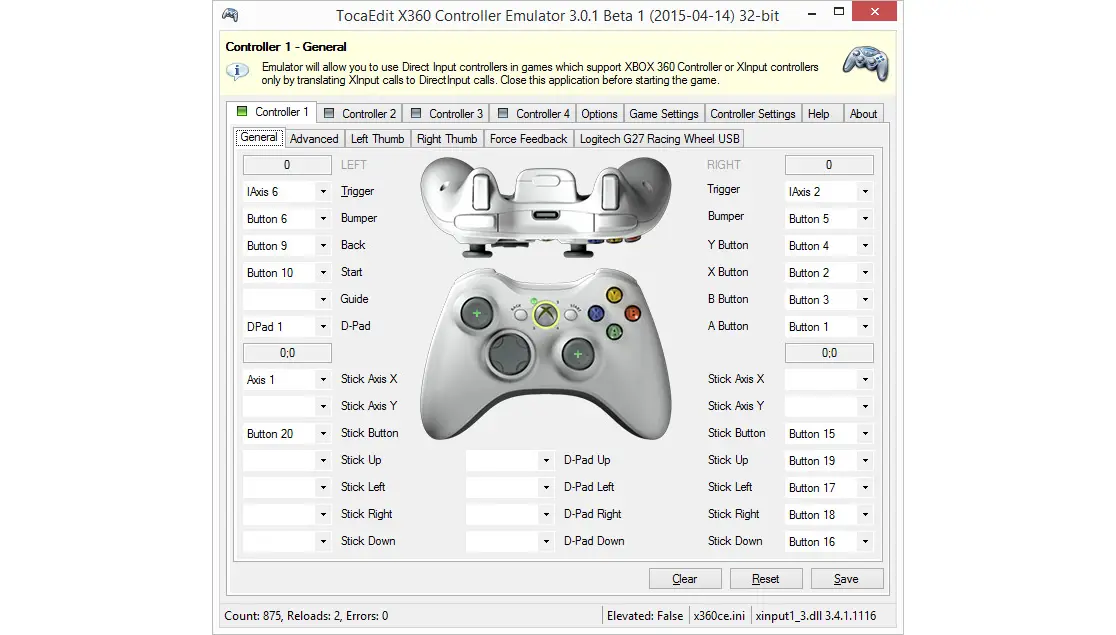
Task: Switch to the Game Settings tab
Action: click(664, 114)
